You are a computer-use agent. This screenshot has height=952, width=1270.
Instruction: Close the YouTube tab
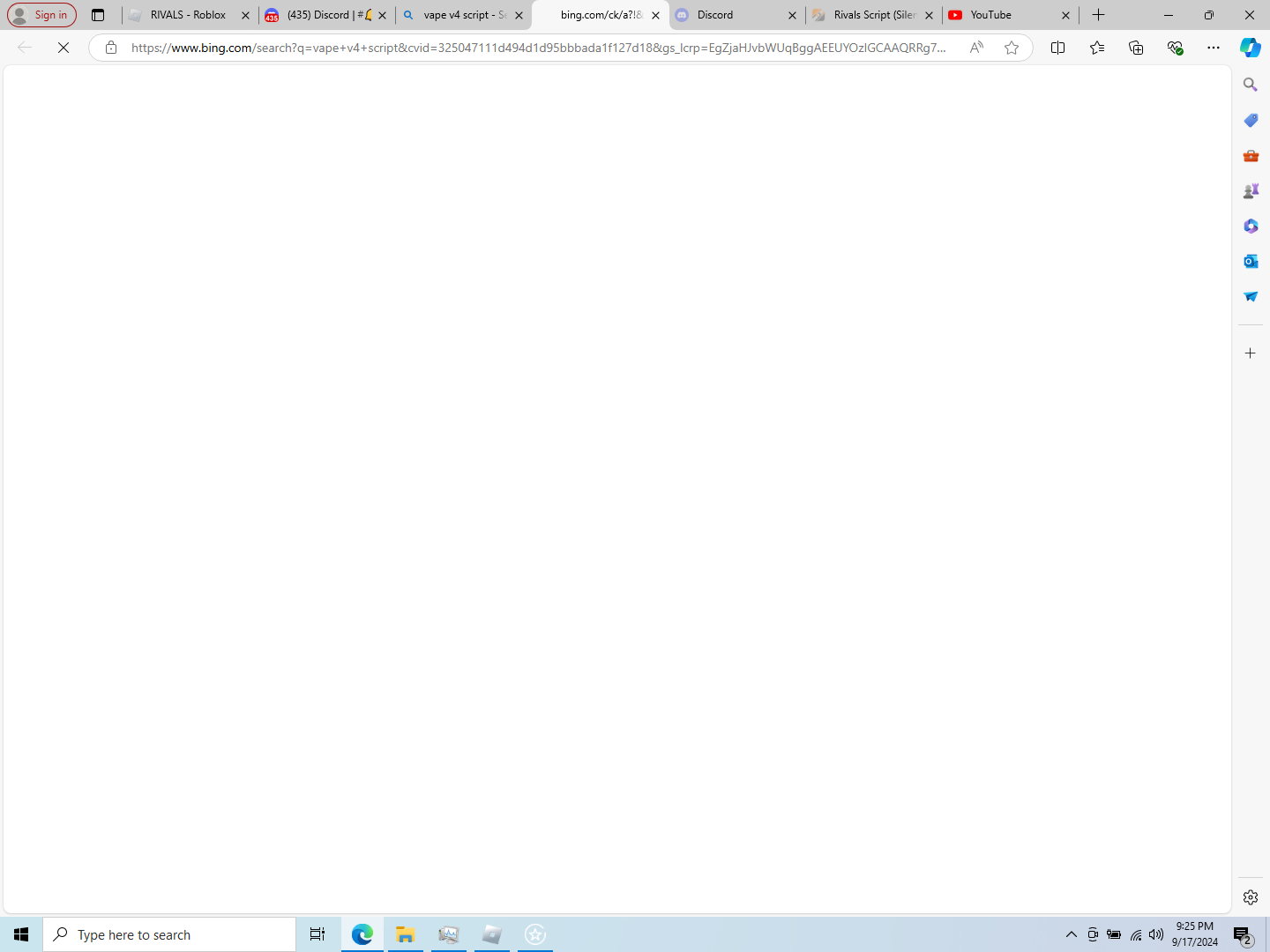(x=1065, y=15)
